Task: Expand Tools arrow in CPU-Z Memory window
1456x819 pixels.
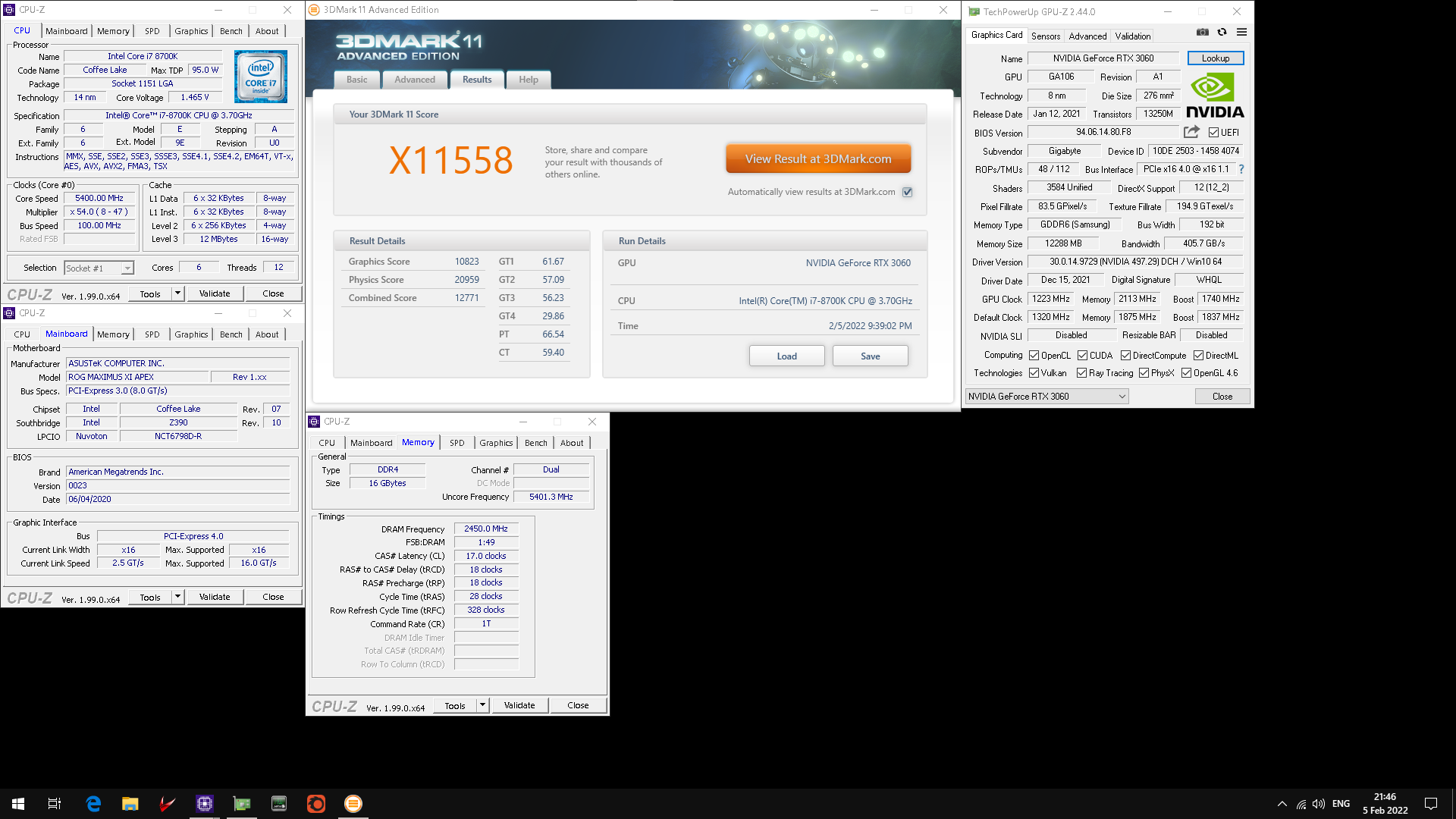Action: click(482, 705)
